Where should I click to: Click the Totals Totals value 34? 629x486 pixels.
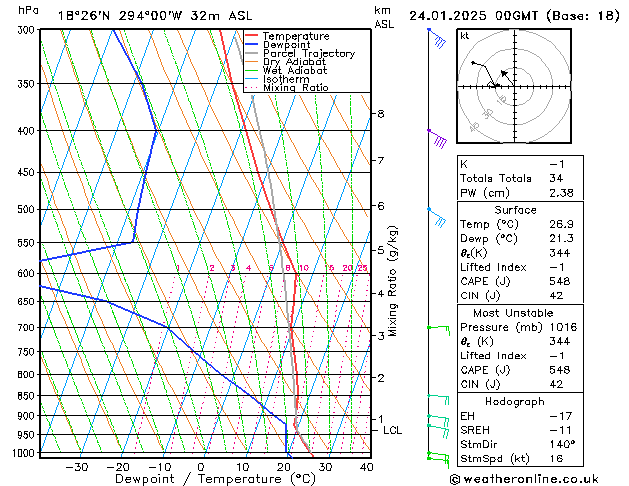click(556, 178)
